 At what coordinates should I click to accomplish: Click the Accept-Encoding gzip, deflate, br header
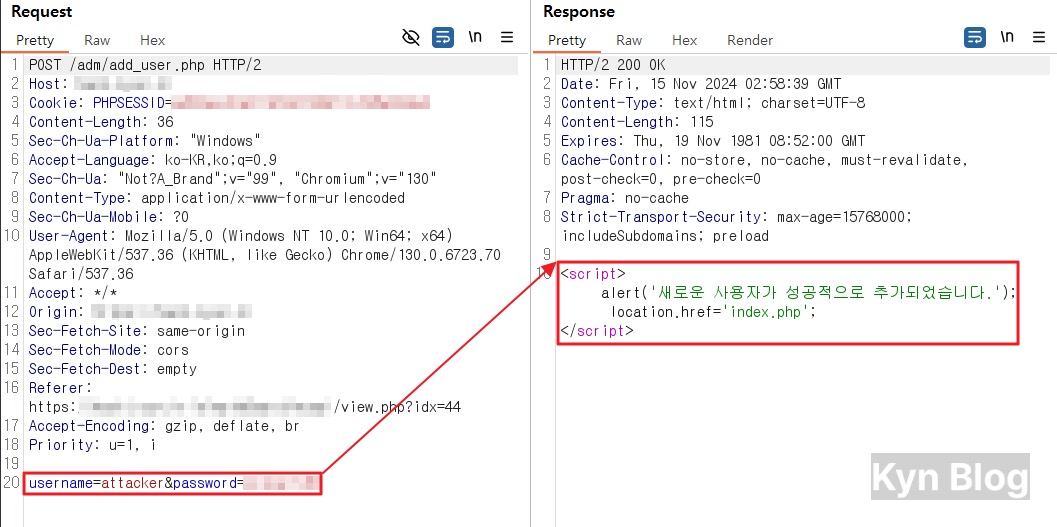pos(164,426)
